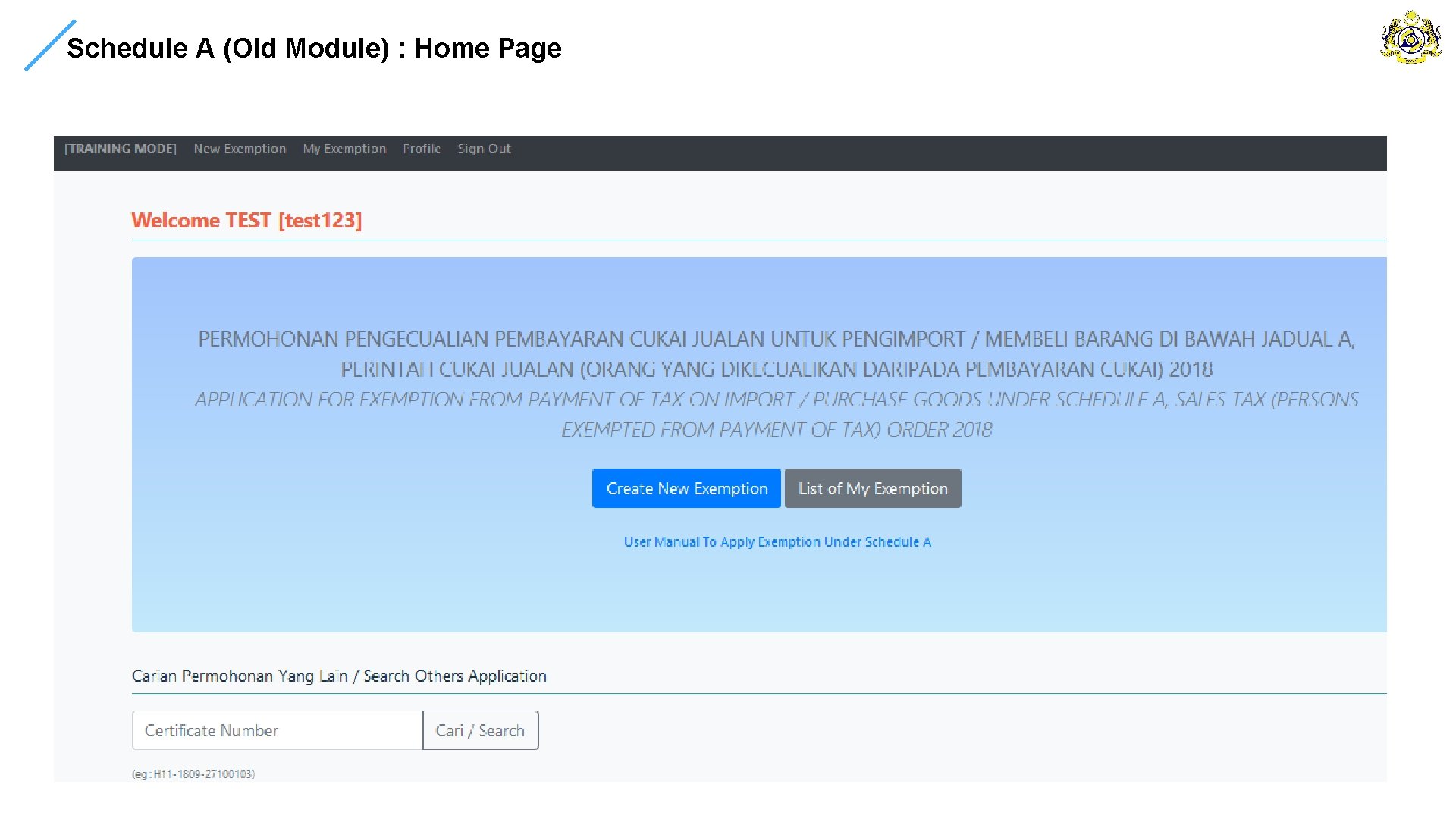Open the Profile navbar item
Image resolution: width=1456 pixels, height=819 pixels.
pos(422,149)
